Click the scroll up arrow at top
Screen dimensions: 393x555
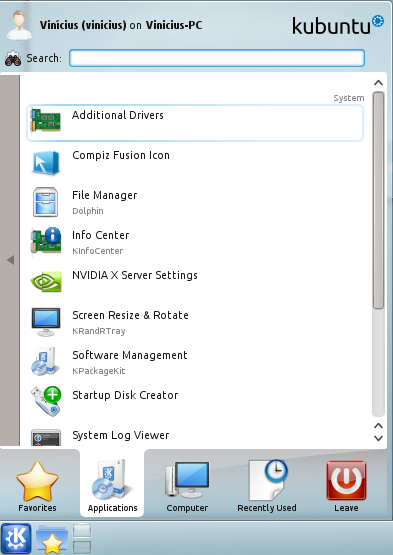pyautogui.click(x=378, y=83)
